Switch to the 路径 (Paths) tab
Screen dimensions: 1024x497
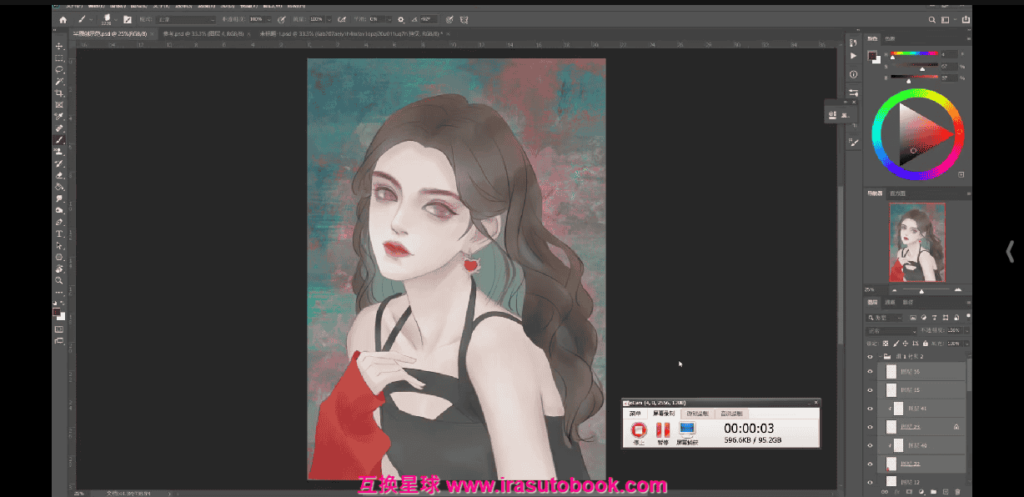(x=908, y=302)
